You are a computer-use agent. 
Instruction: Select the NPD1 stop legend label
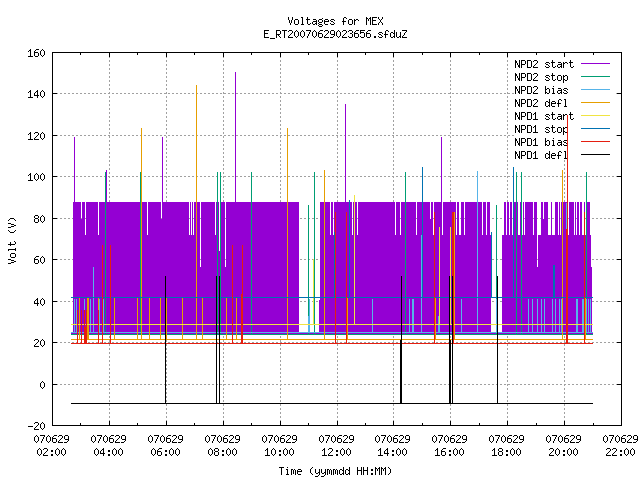click(541, 129)
